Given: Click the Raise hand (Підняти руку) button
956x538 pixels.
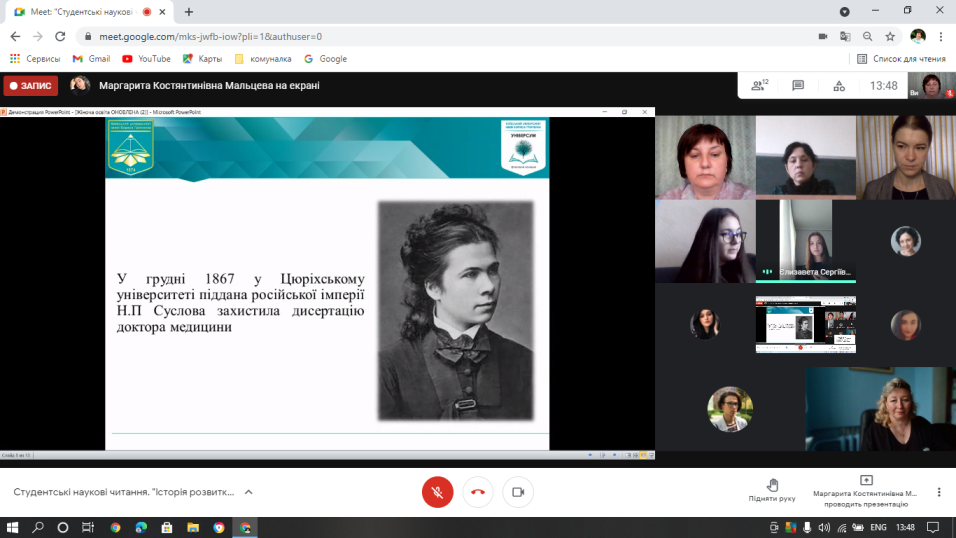Looking at the screenshot, I should coord(772,490).
